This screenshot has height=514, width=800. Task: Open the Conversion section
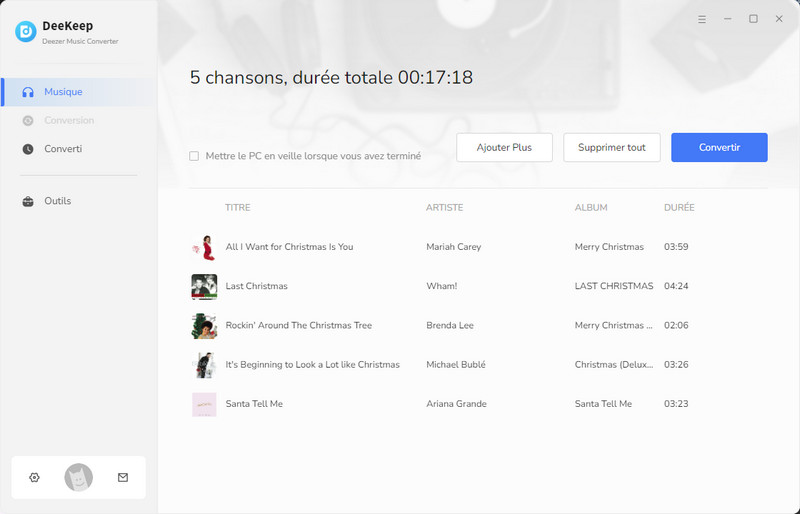point(79,120)
